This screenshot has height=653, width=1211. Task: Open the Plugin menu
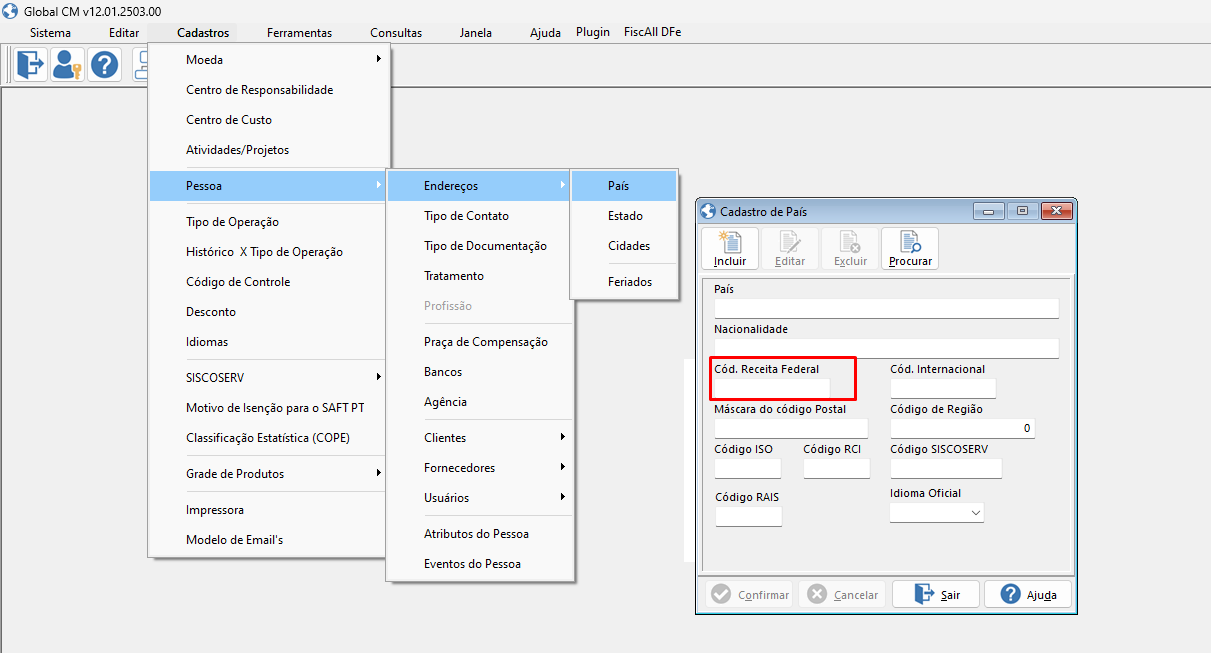coord(593,32)
